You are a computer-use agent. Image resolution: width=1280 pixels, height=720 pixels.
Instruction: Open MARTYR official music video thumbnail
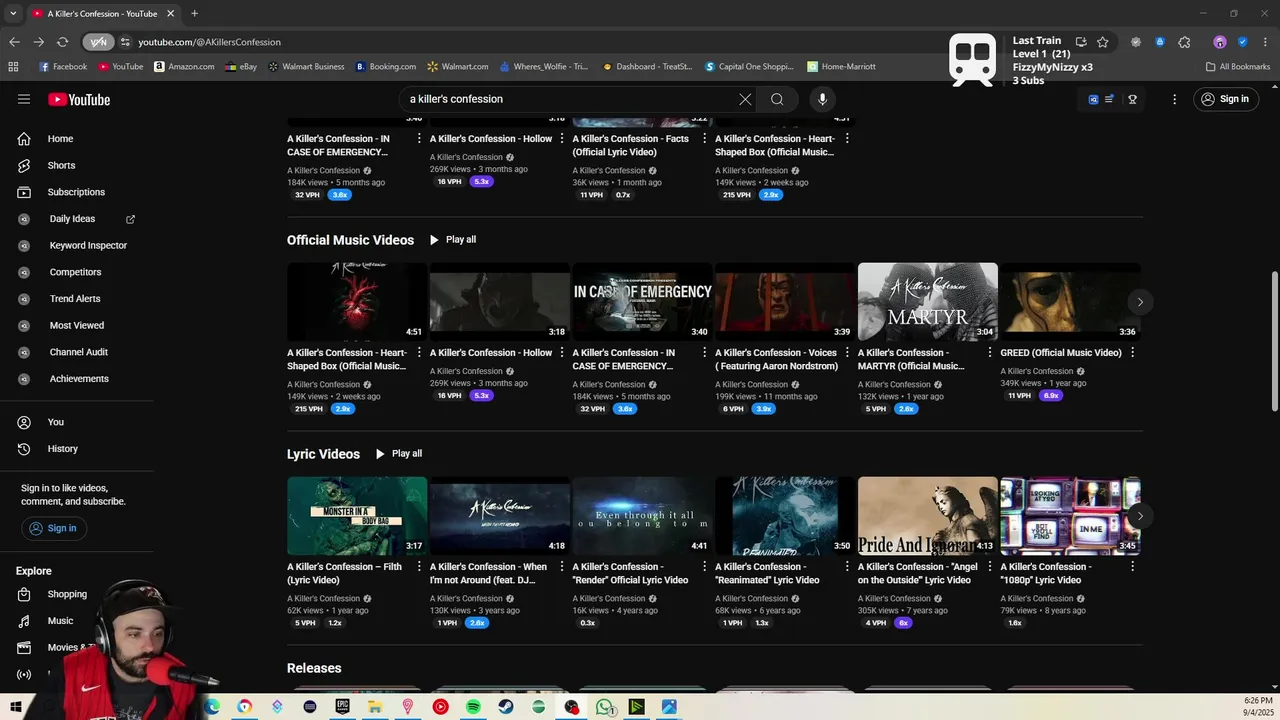pyautogui.click(x=928, y=302)
